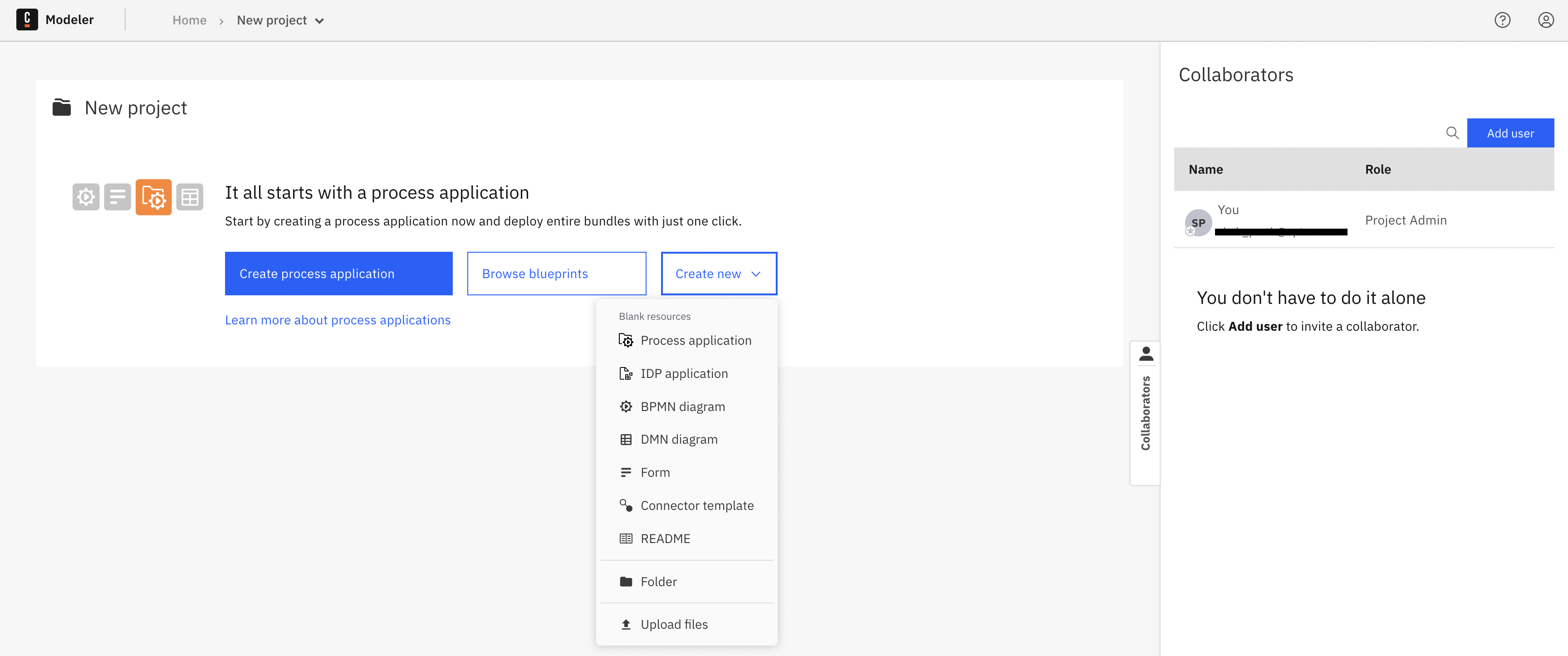Click the README document icon in the menu
This screenshot has height=656, width=1568.
point(625,539)
